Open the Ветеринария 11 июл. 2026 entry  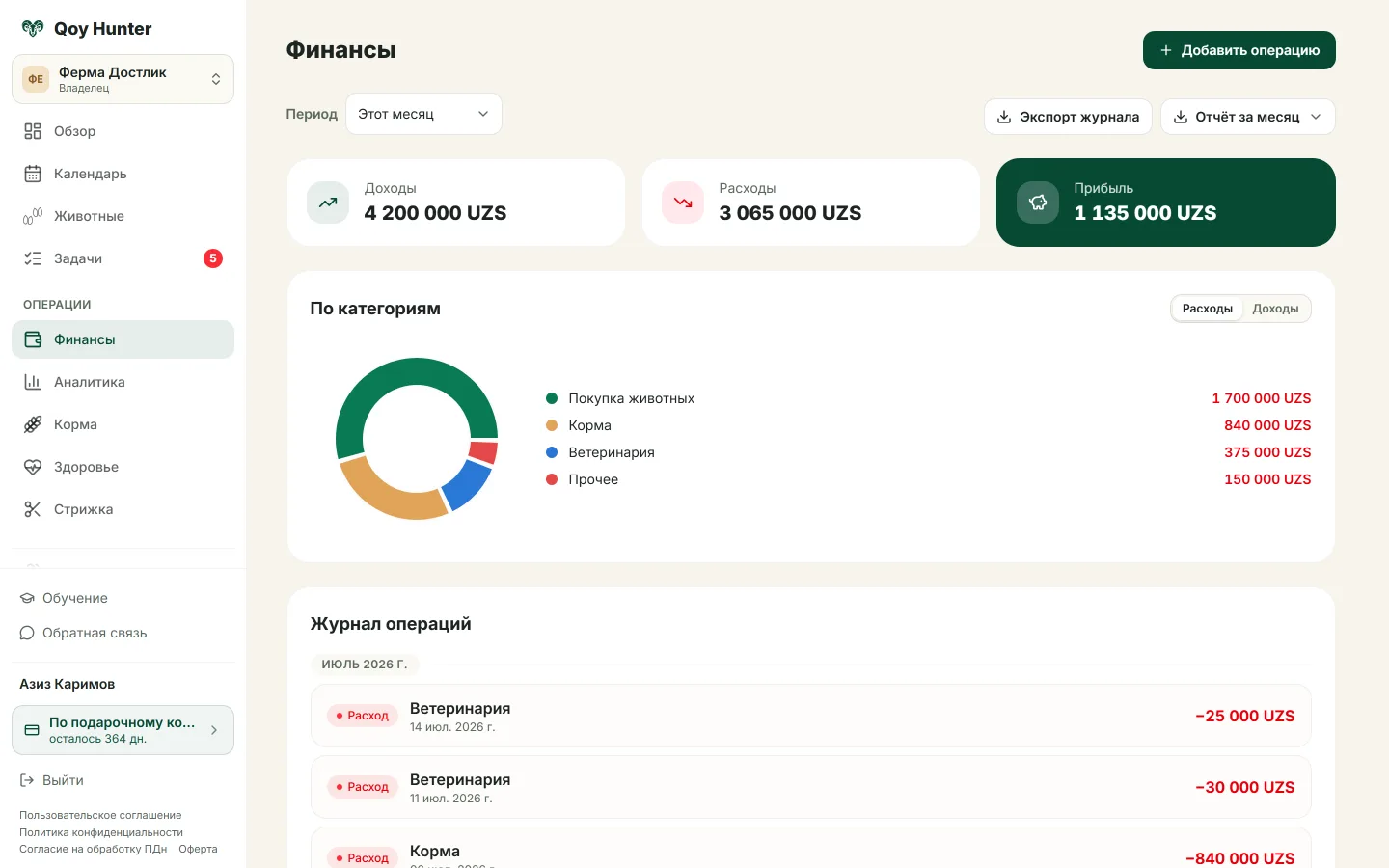pos(811,787)
